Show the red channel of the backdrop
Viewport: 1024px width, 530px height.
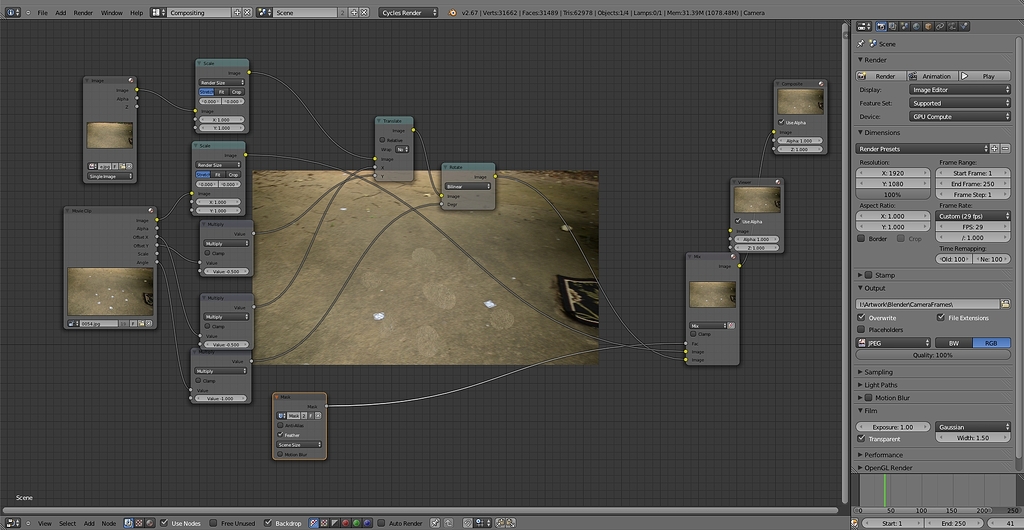[345, 523]
